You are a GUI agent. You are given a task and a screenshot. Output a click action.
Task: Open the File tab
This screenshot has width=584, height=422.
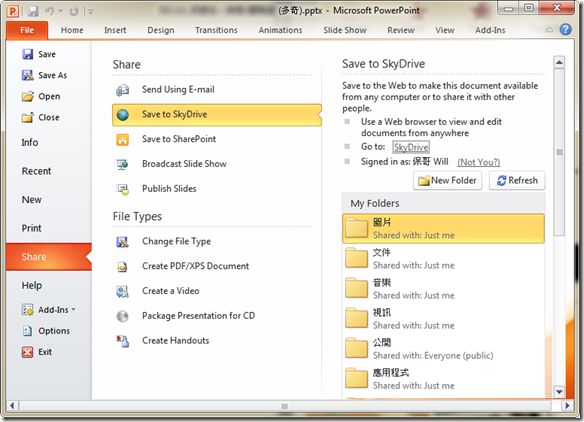pyautogui.click(x=27, y=30)
